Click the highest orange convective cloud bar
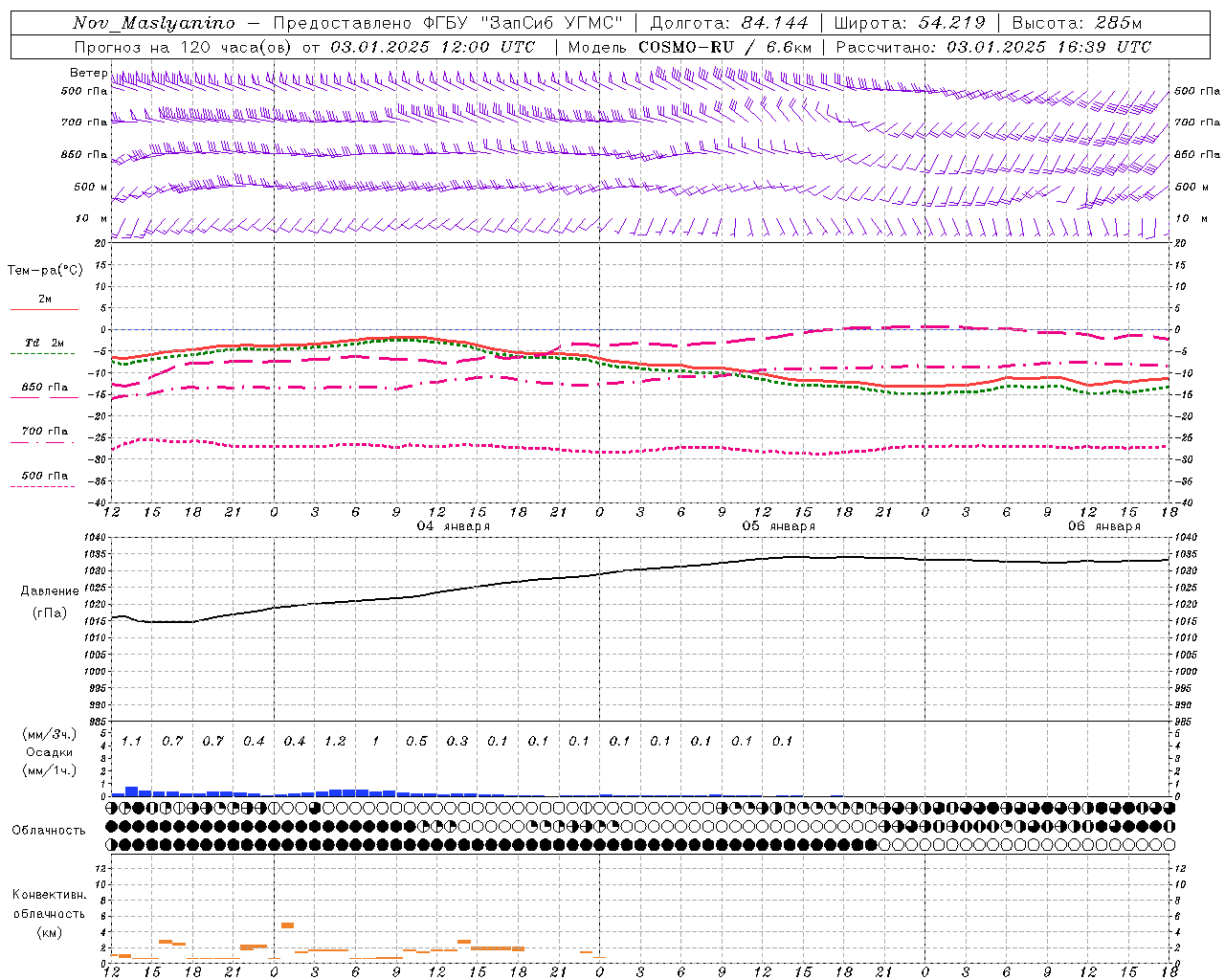This screenshot has width=1225, height=980. point(287,925)
